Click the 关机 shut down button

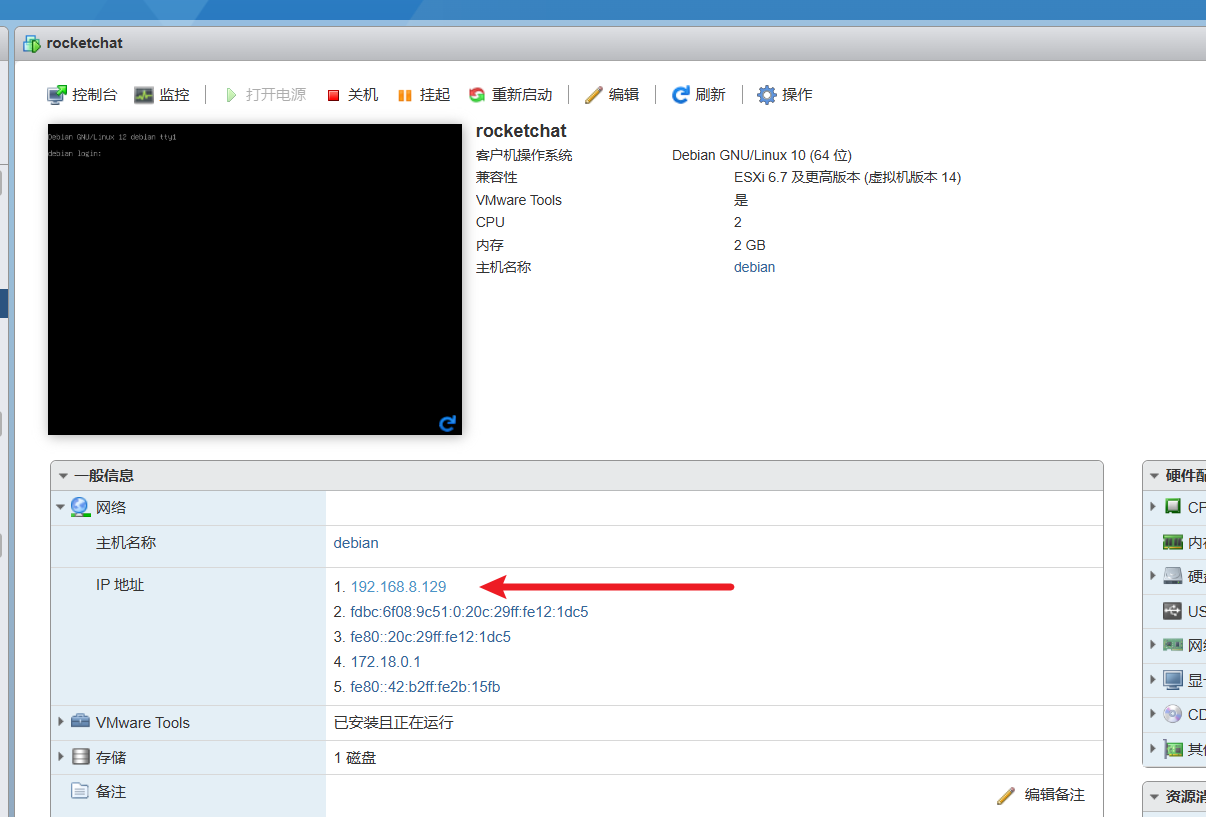352,95
